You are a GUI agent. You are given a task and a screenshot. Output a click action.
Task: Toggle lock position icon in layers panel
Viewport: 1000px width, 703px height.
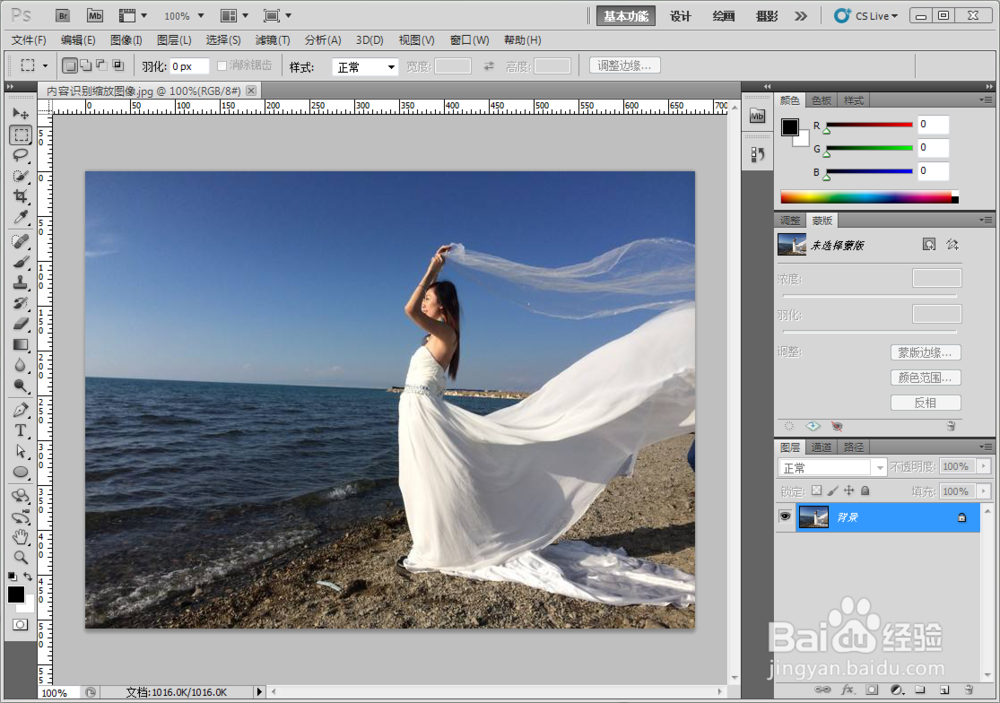(849, 491)
